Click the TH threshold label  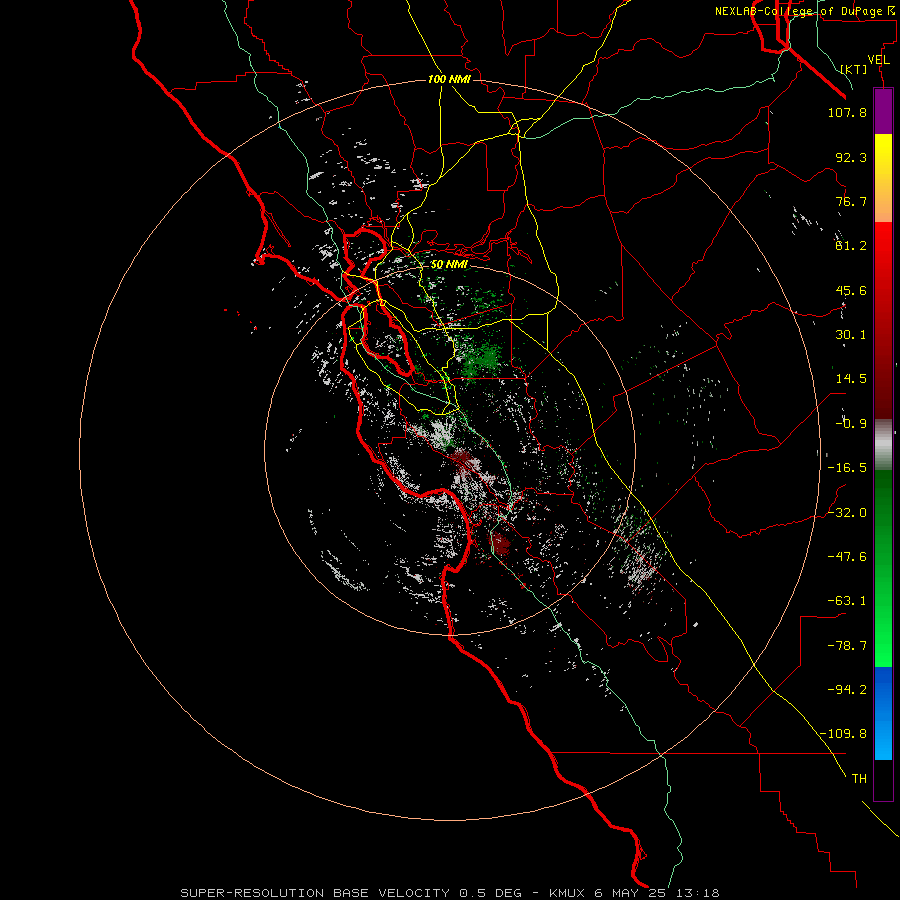tap(859, 779)
